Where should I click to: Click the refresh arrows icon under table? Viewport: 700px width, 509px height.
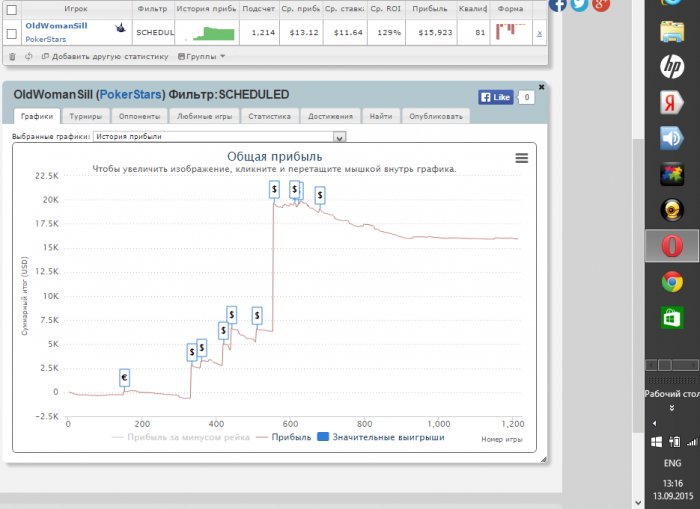pyautogui.click(x=29, y=57)
